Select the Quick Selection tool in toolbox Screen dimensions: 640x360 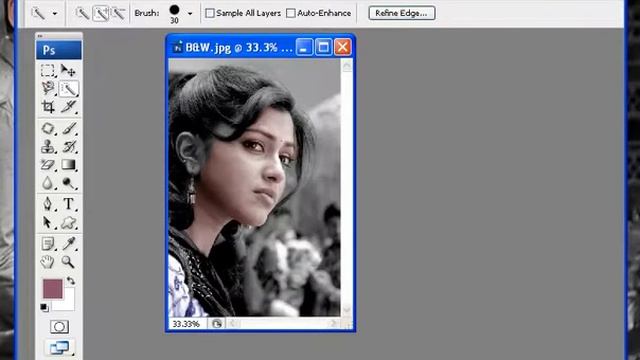pyautogui.click(x=68, y=88)
